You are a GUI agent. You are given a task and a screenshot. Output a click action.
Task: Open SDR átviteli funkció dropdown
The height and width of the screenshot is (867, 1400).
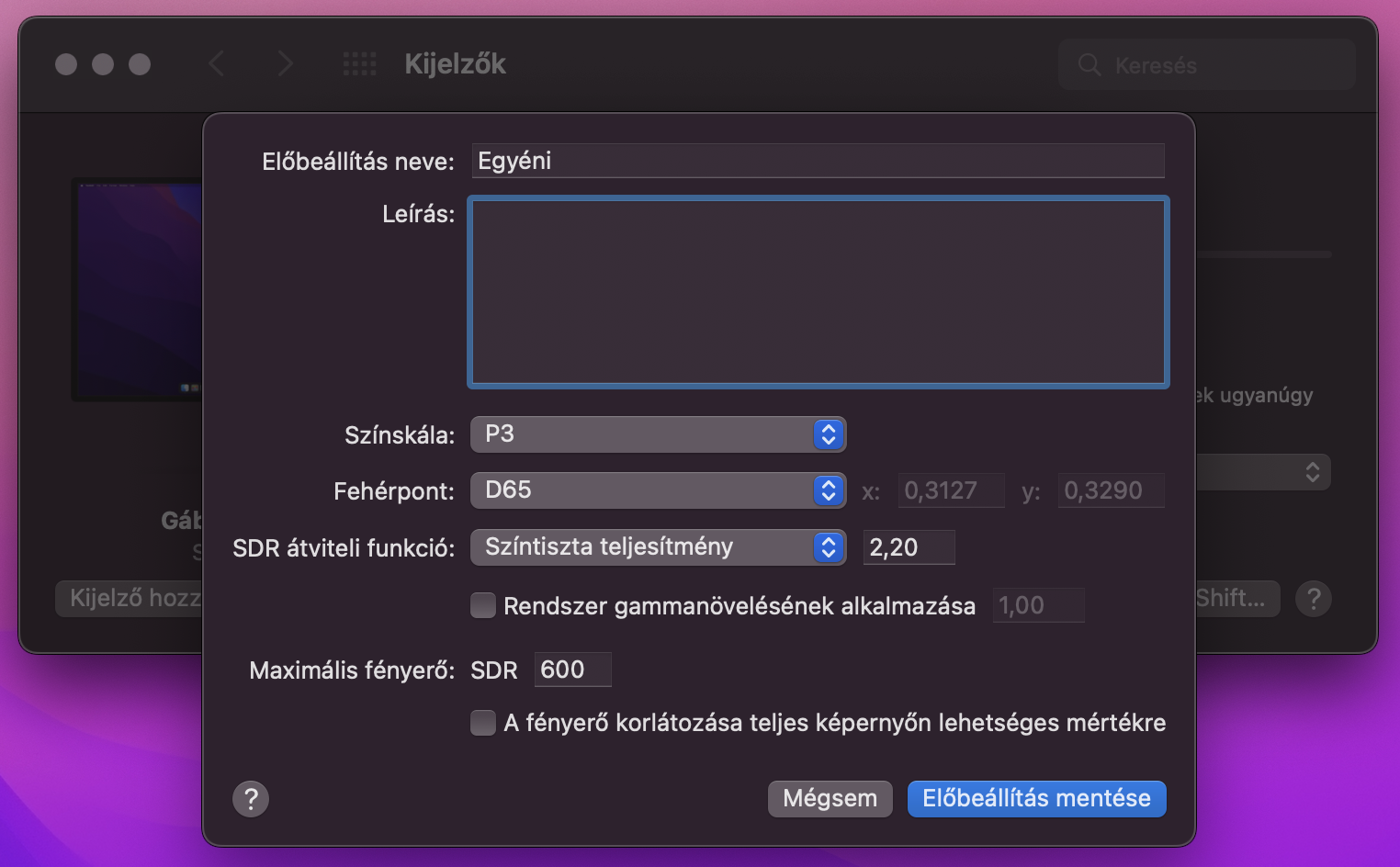click(658, 547)
